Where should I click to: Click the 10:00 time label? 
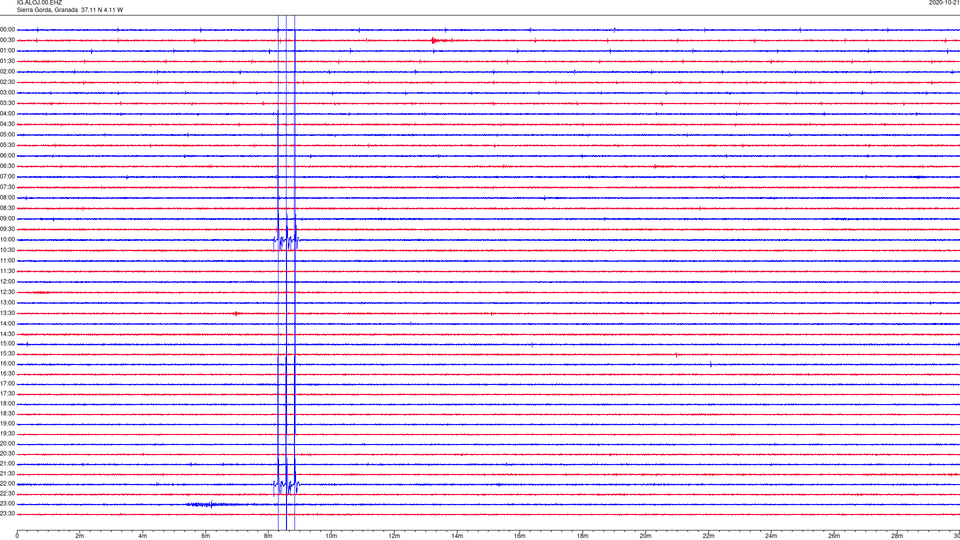8,239
